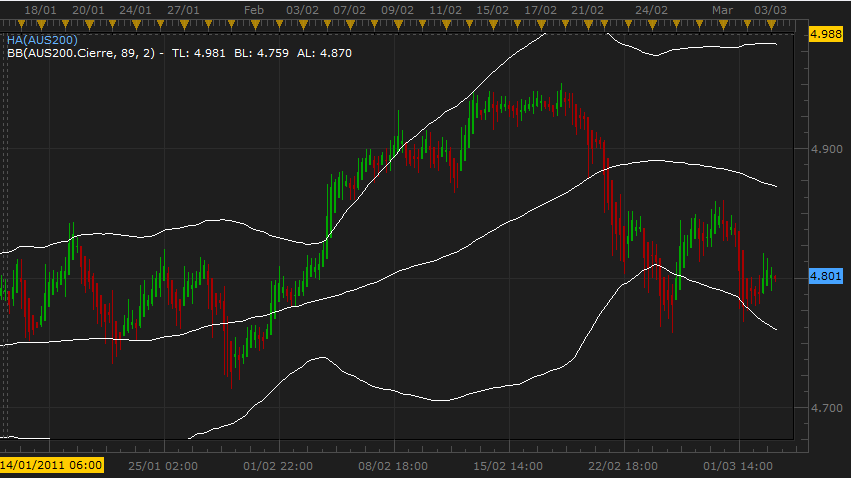
Task: Click the Mar label on top axis
Action: click(x=722, y=10)
